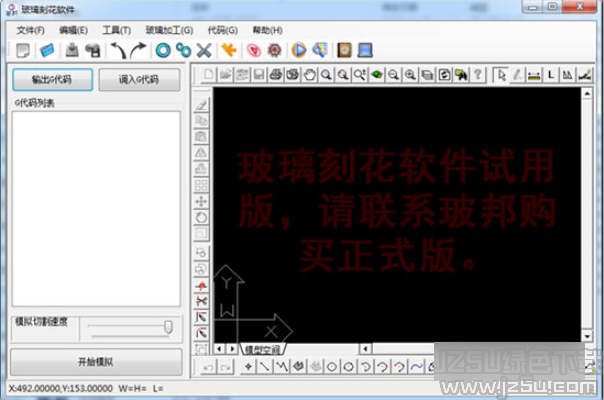604x400 pixels.
Task: Adjust the 模拟切割速度 slider handle
Action: 168,327
